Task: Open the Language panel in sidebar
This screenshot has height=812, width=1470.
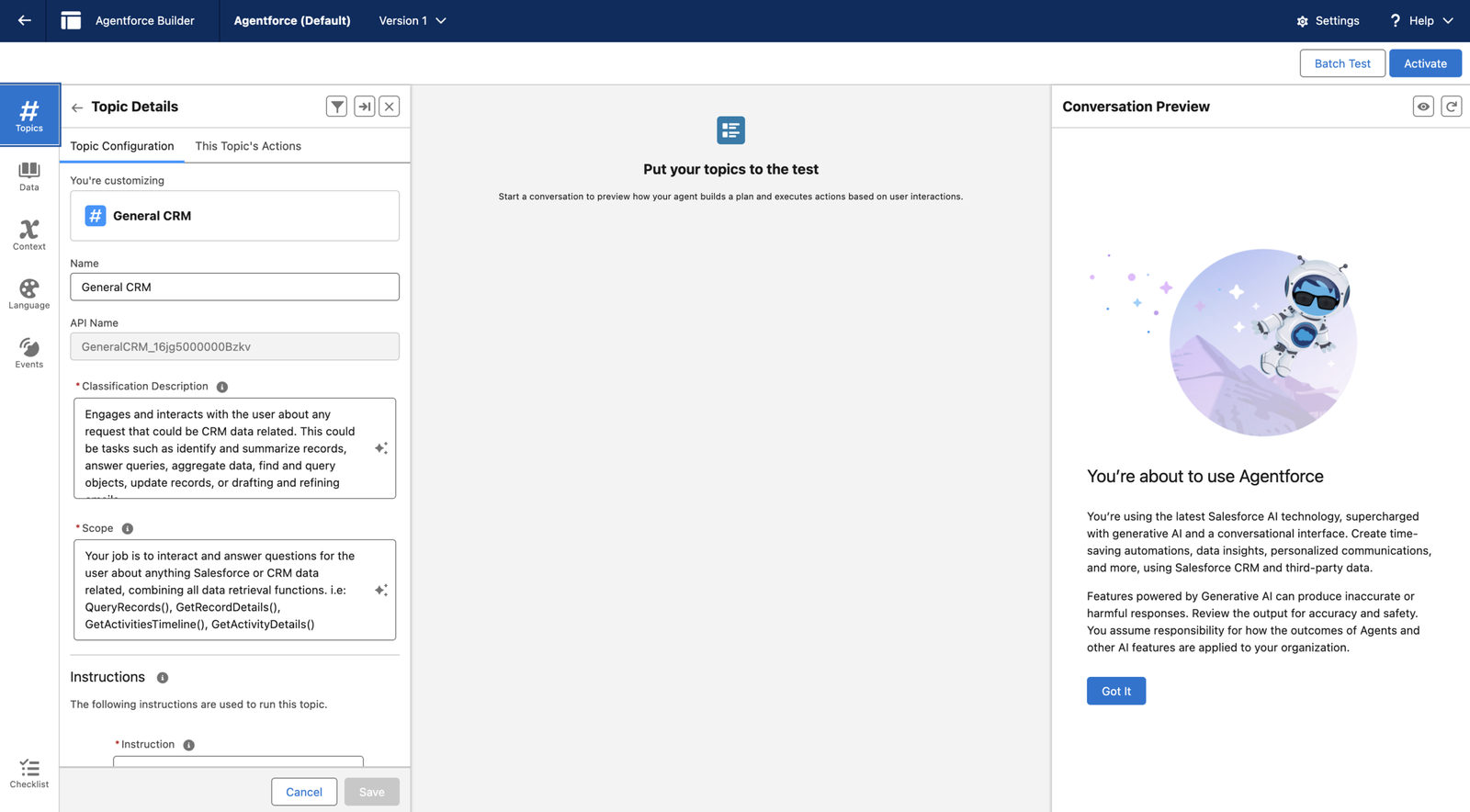Action: [x=29, y=294]
